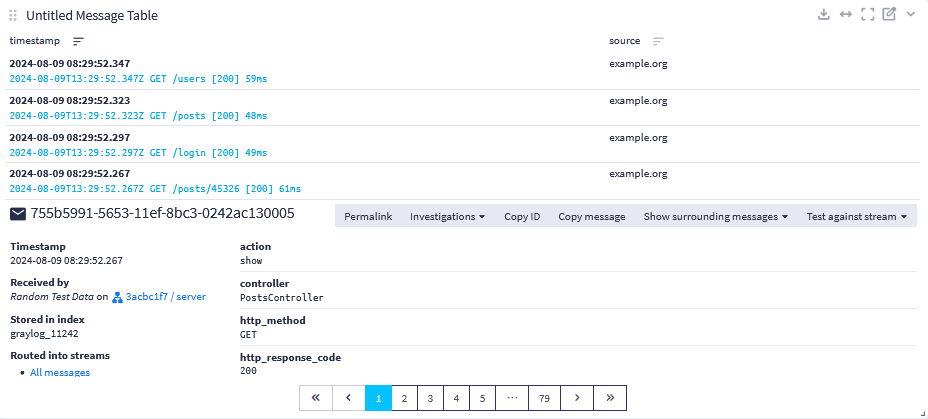The width and height of the screenshot is (928, 419).
Task: Open the All messages stream link
Action: (x=60, y=373)
